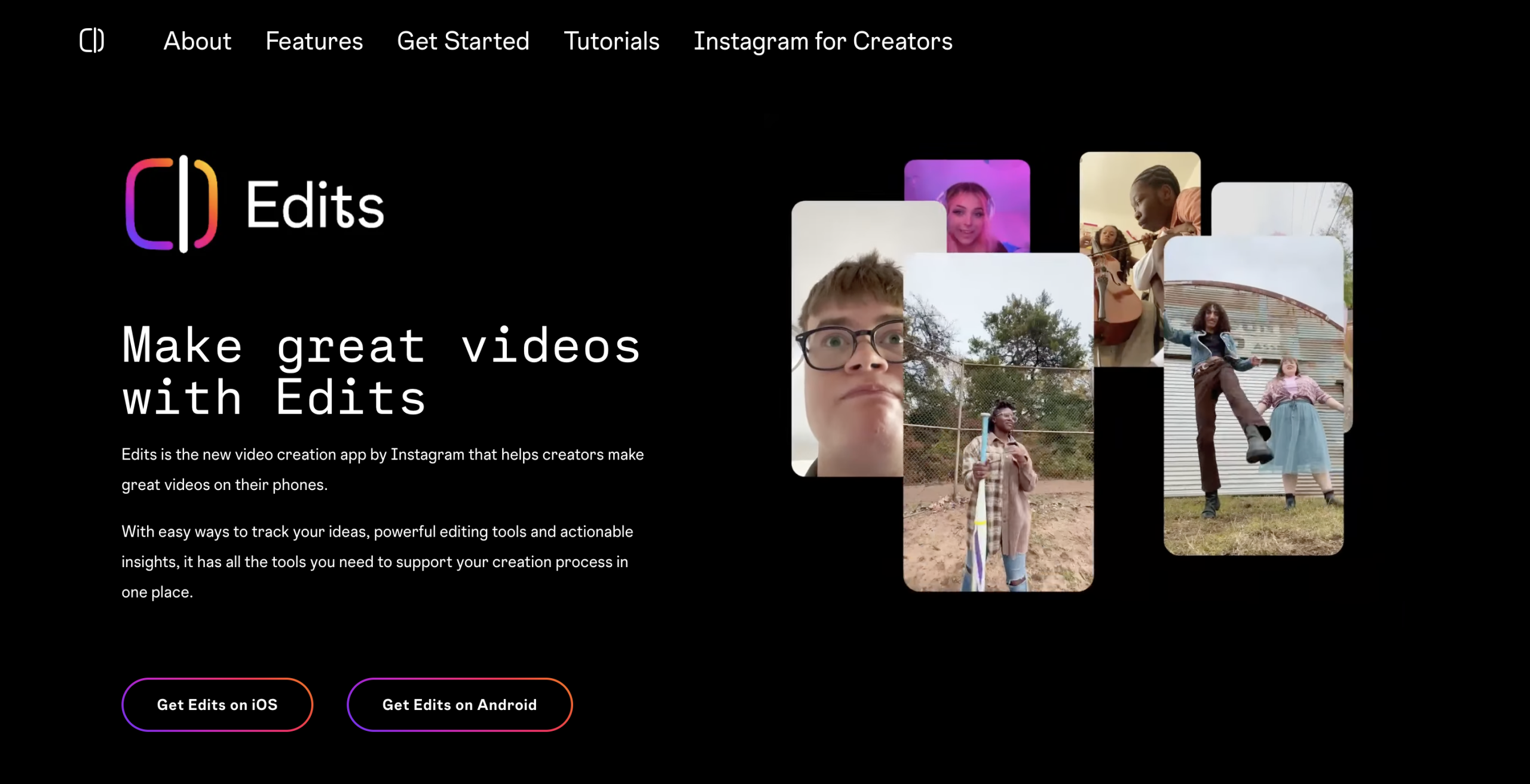Click the small Edits logo in navbar
The image size is (1530, 784).
tap(92, 41)
